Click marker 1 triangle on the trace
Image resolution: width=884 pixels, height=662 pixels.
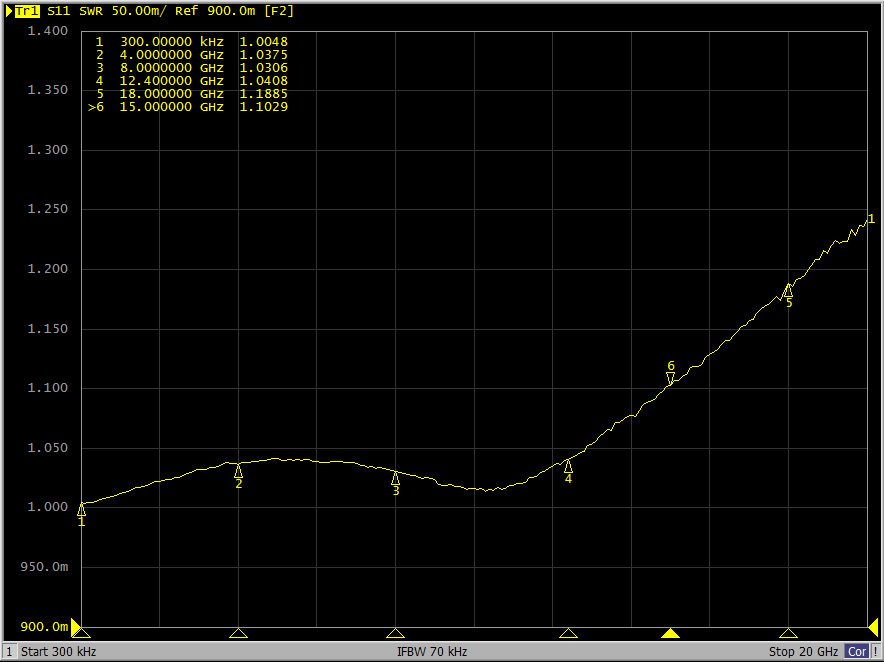point(81,510)
